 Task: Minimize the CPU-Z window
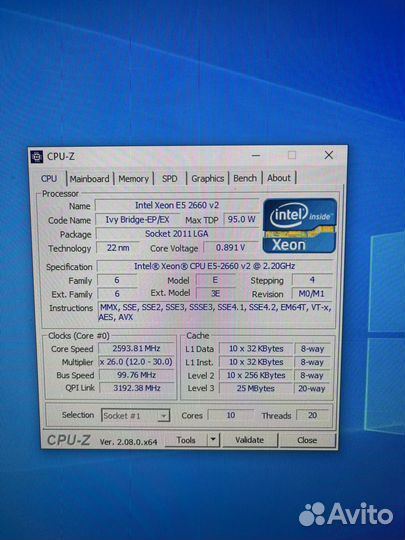pos(256,155)
